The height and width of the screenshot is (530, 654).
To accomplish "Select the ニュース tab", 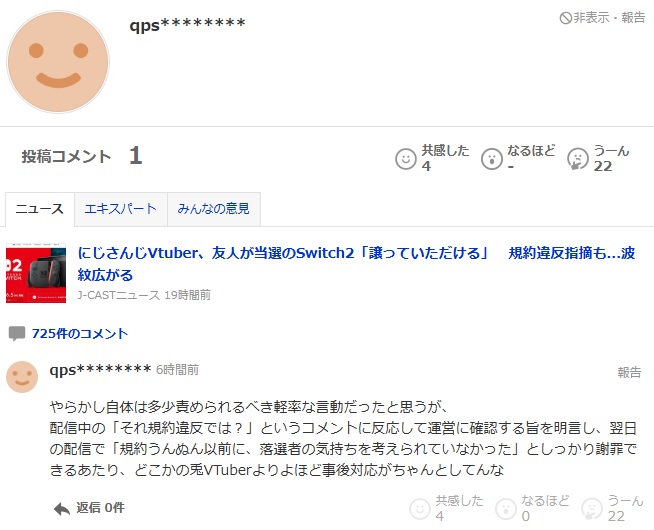I will point(40,209).
